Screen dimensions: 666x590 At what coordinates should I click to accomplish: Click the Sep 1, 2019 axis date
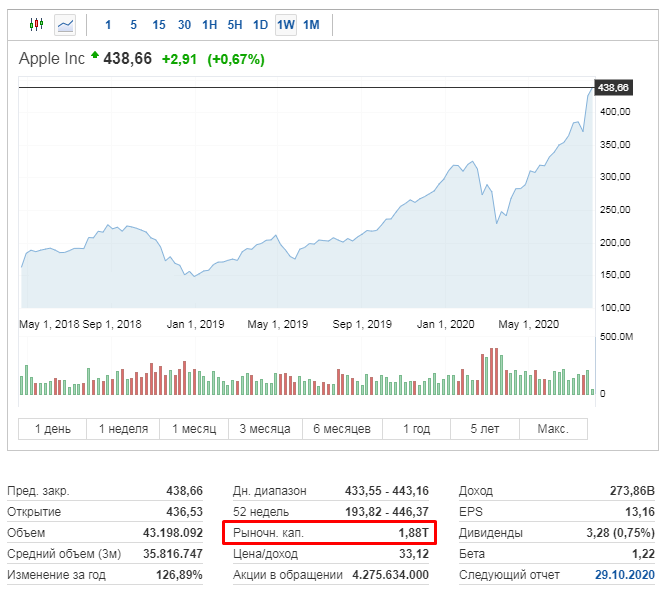pos(362,324)
